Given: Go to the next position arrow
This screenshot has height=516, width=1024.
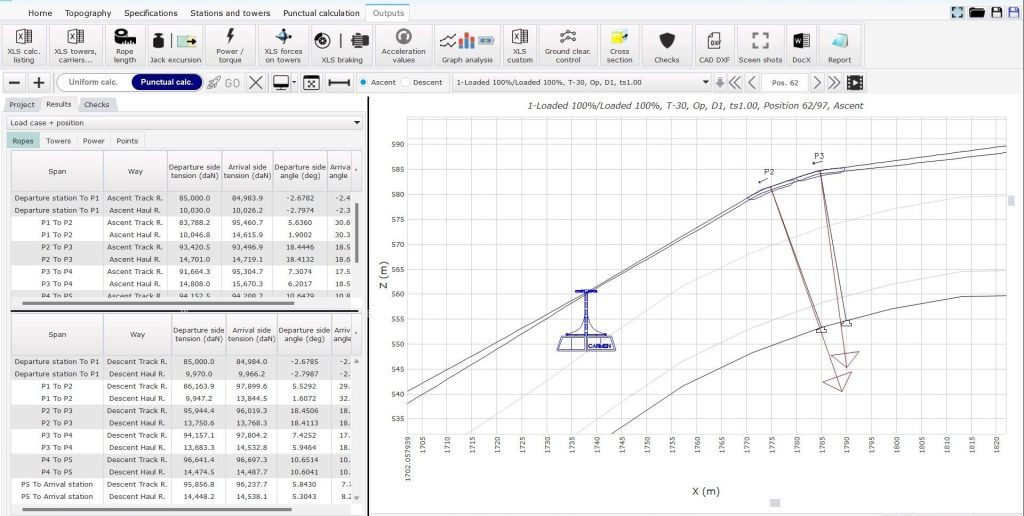Looking at the screenshot, I should (x=816, y=83).
